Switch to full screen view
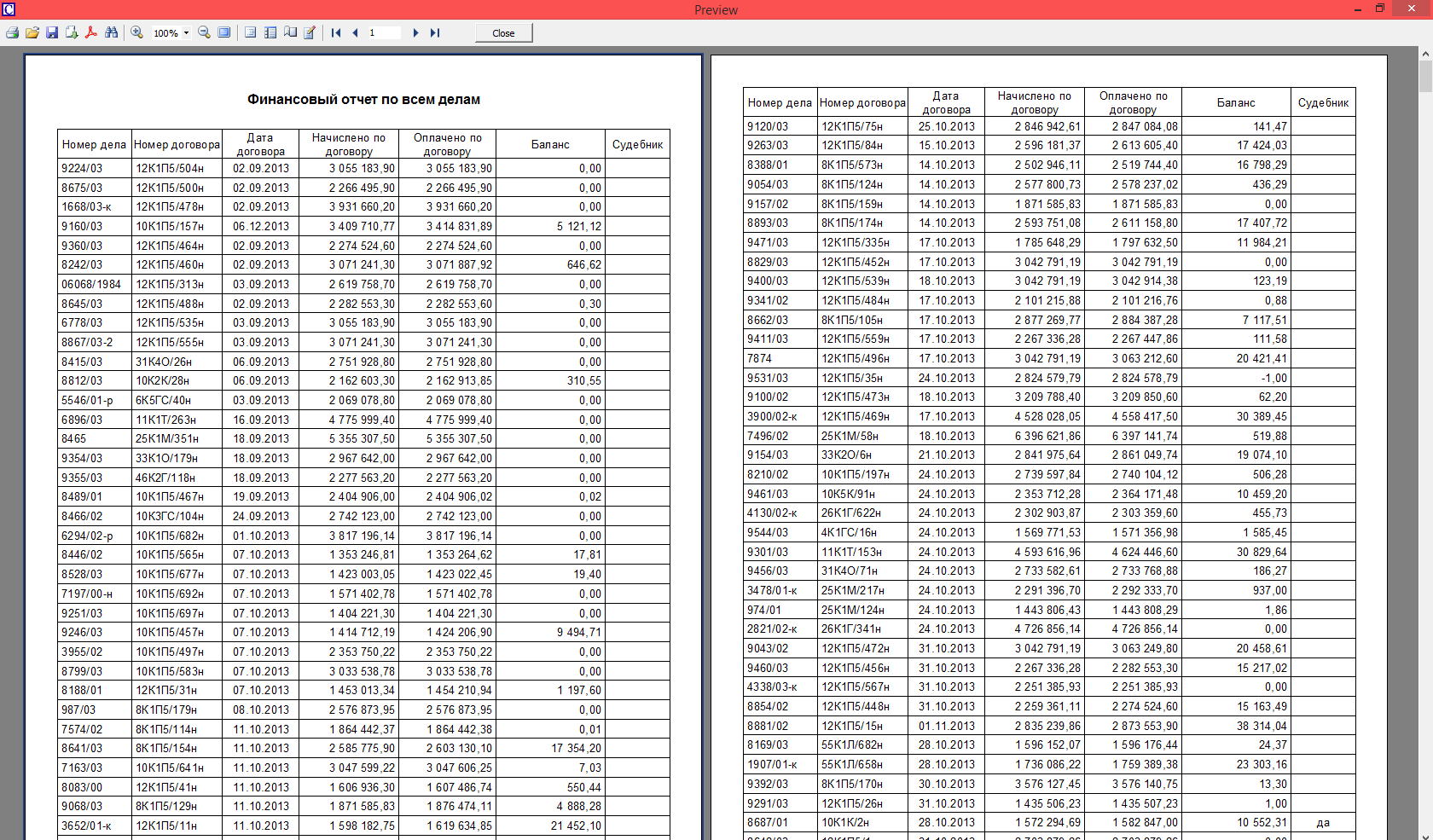This screenshot has width=1433, height=840. point(224,33)
